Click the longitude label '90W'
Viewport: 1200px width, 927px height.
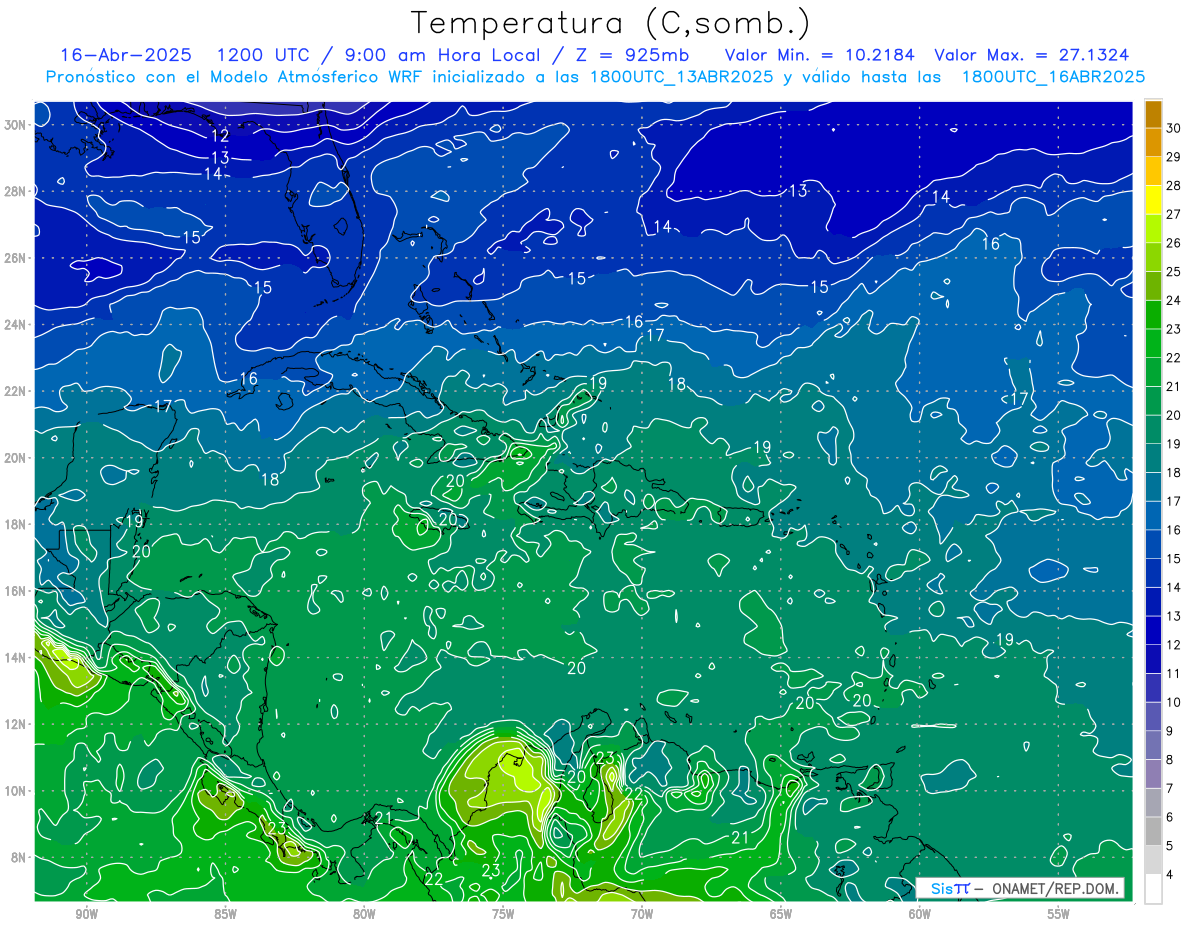point(86,914)
